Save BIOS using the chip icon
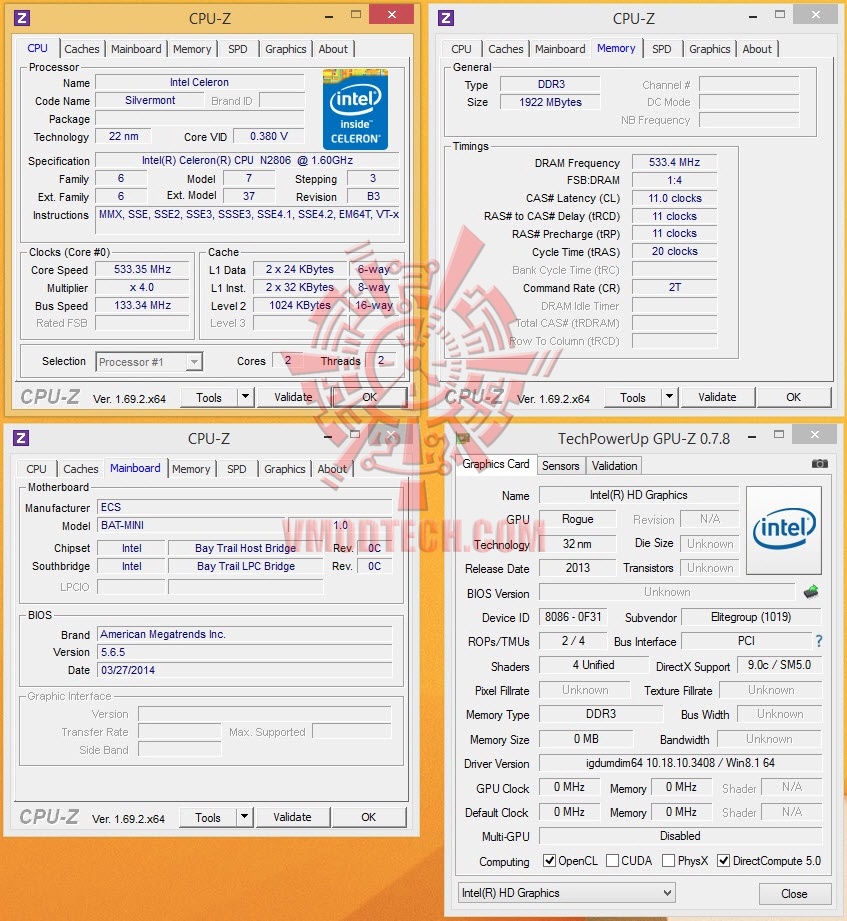Screen dimensions: 847x921 pyautogui.click(x=811, y=592)
